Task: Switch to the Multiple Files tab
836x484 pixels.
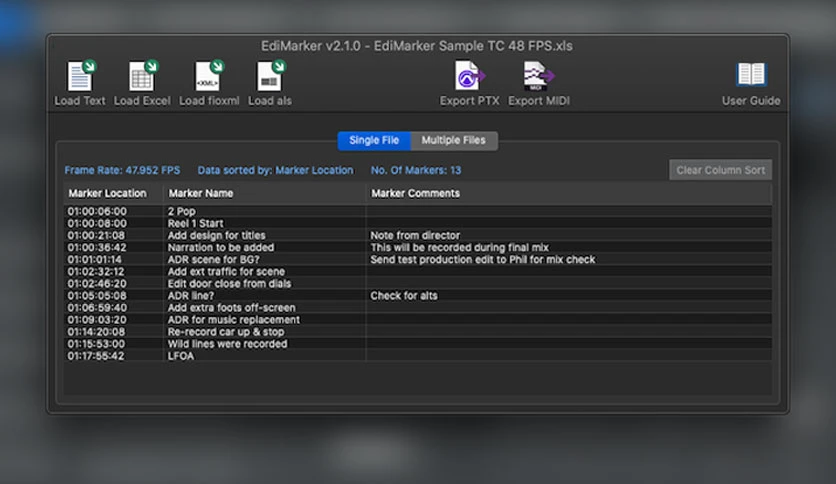Action: [454, 141]
